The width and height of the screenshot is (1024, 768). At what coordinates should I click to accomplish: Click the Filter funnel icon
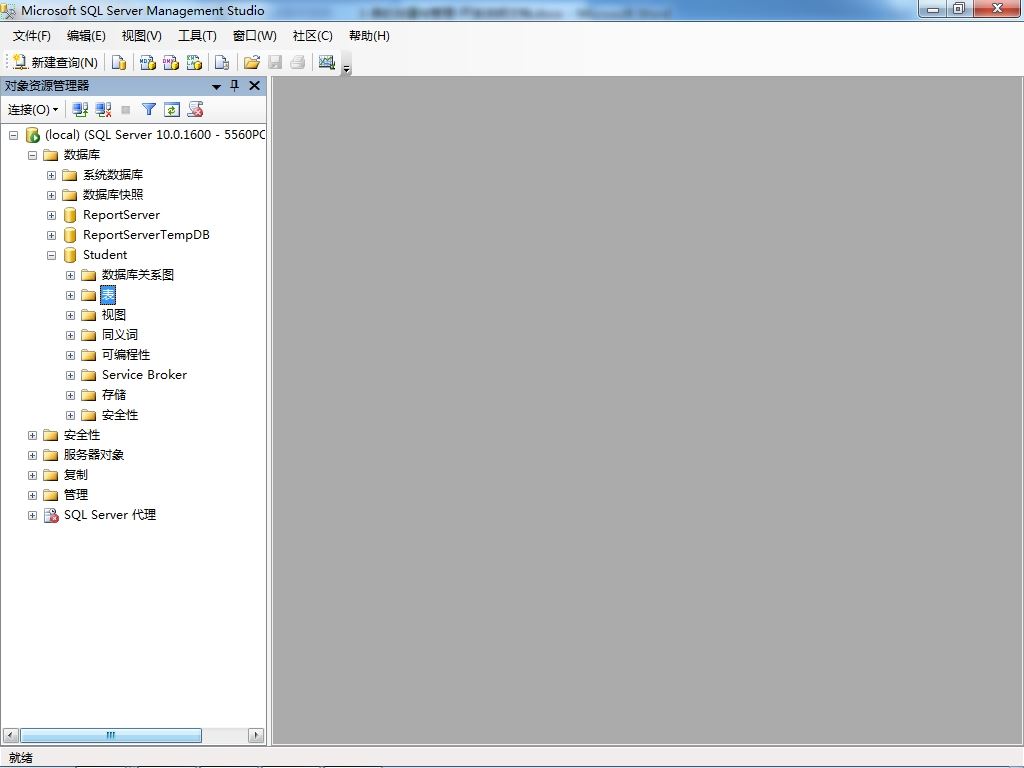click(149, 110)
